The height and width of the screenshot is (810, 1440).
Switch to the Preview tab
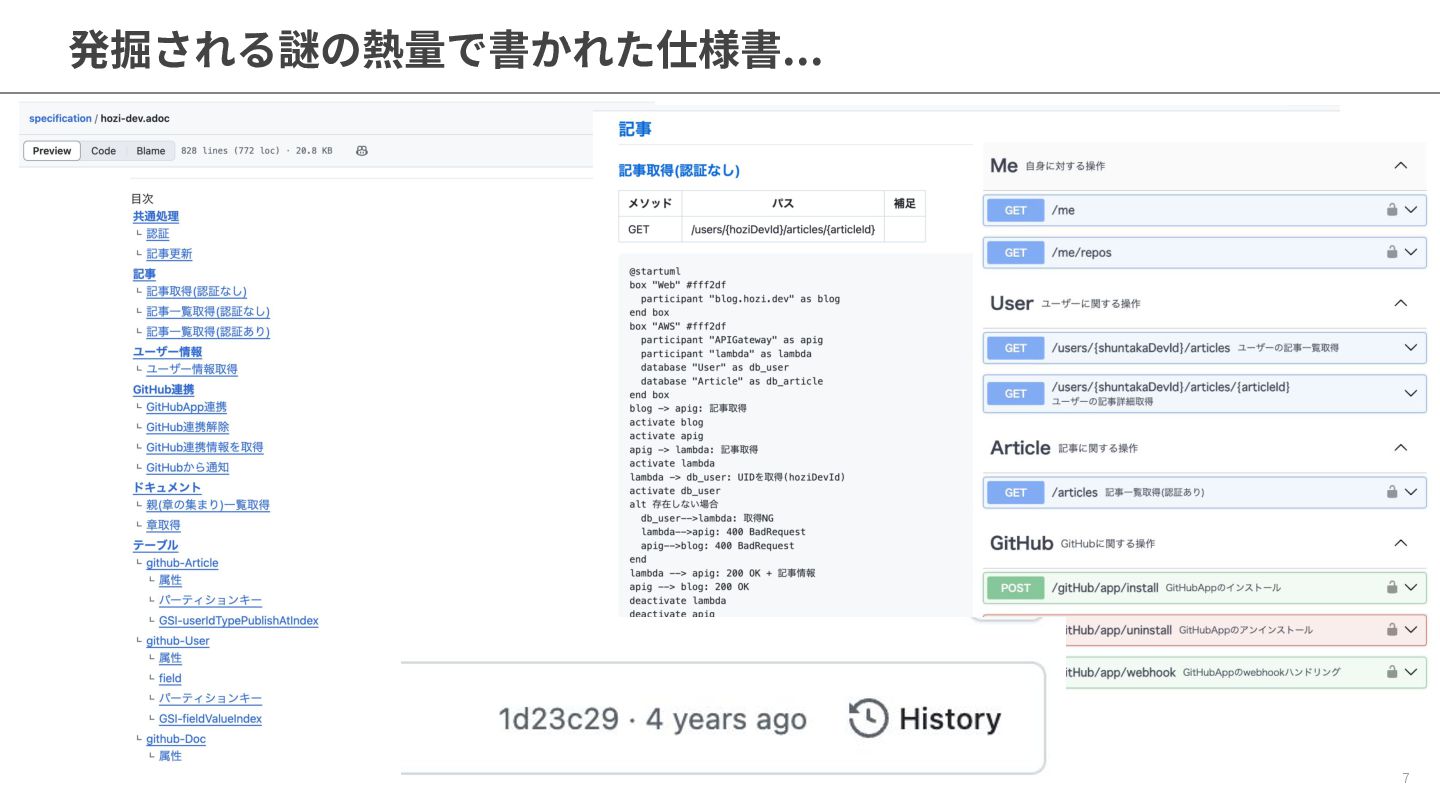[x=52, y=151]
